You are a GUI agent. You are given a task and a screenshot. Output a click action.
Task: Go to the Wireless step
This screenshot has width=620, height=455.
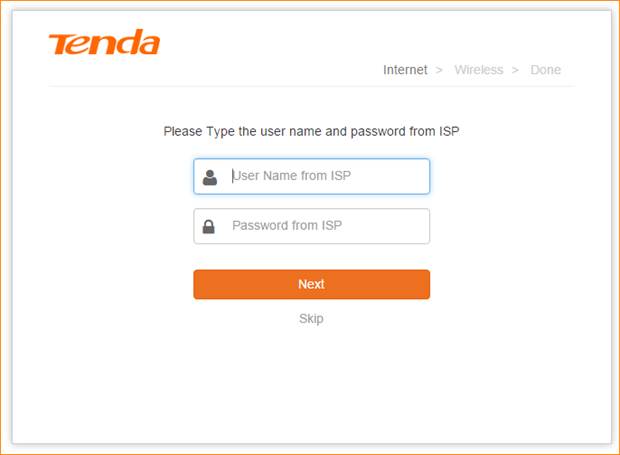click(x=478, y=70)
